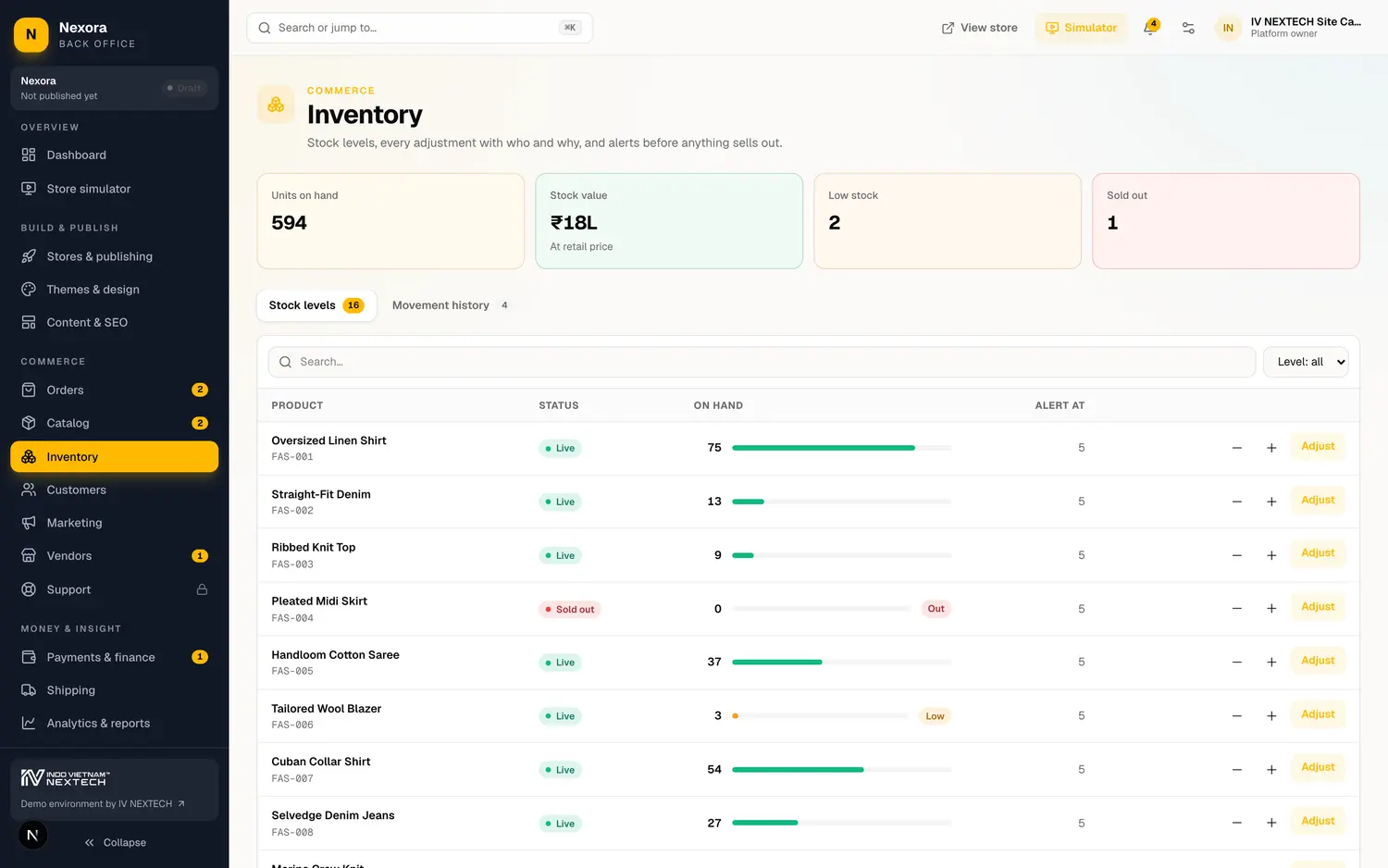Adjust stock for Pleated Midi Skirt

(x=1318, y=607)
